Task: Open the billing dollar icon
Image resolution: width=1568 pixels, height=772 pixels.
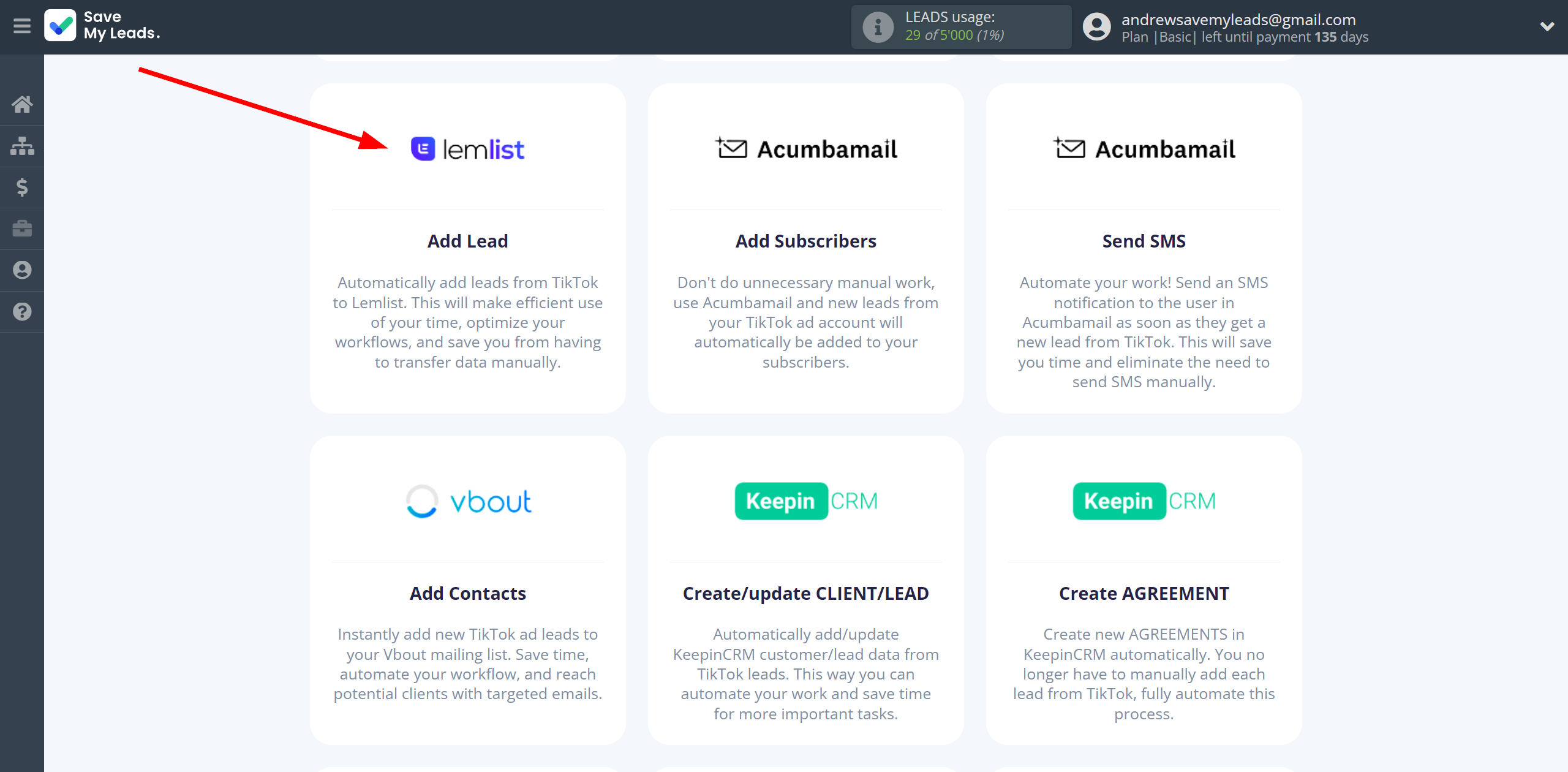Action: pyautogui.click(x=22, y=187)
